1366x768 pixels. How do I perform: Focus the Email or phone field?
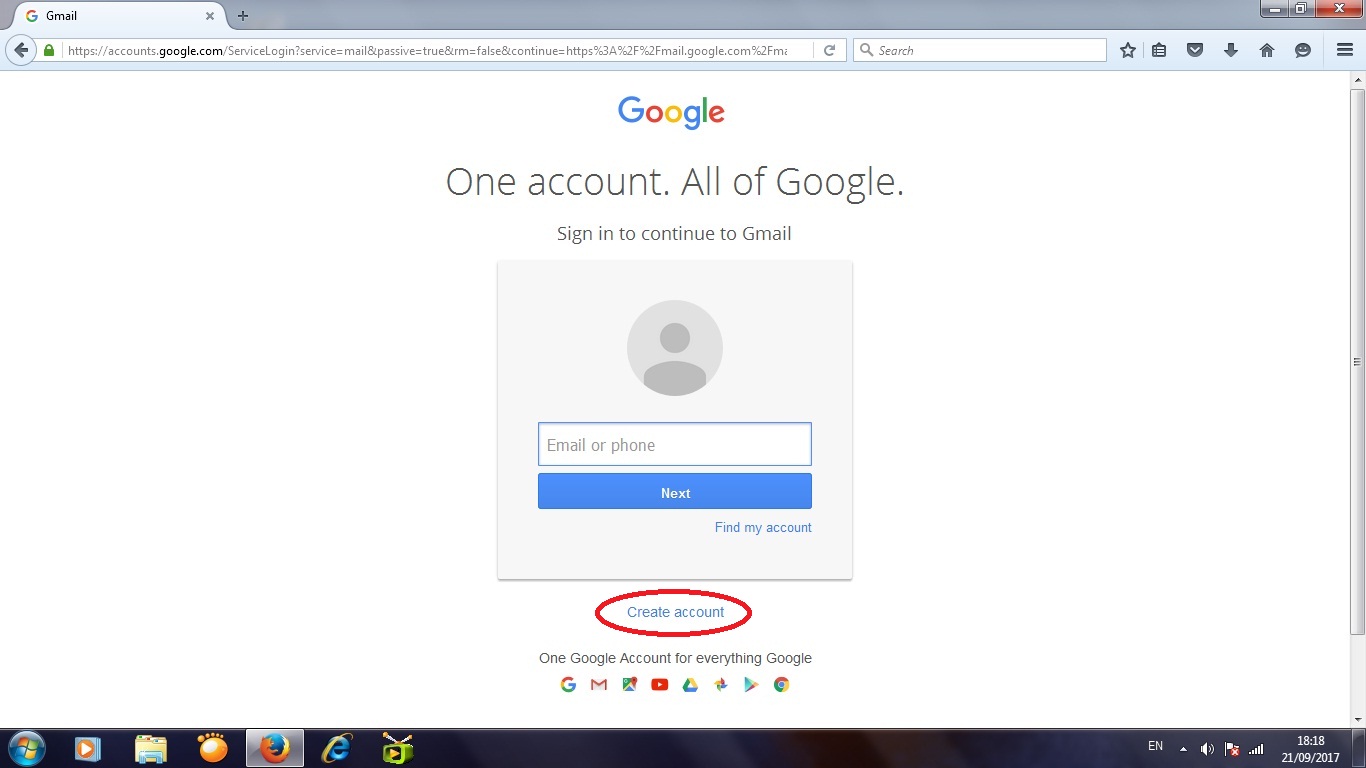click(x=675, y=444)
